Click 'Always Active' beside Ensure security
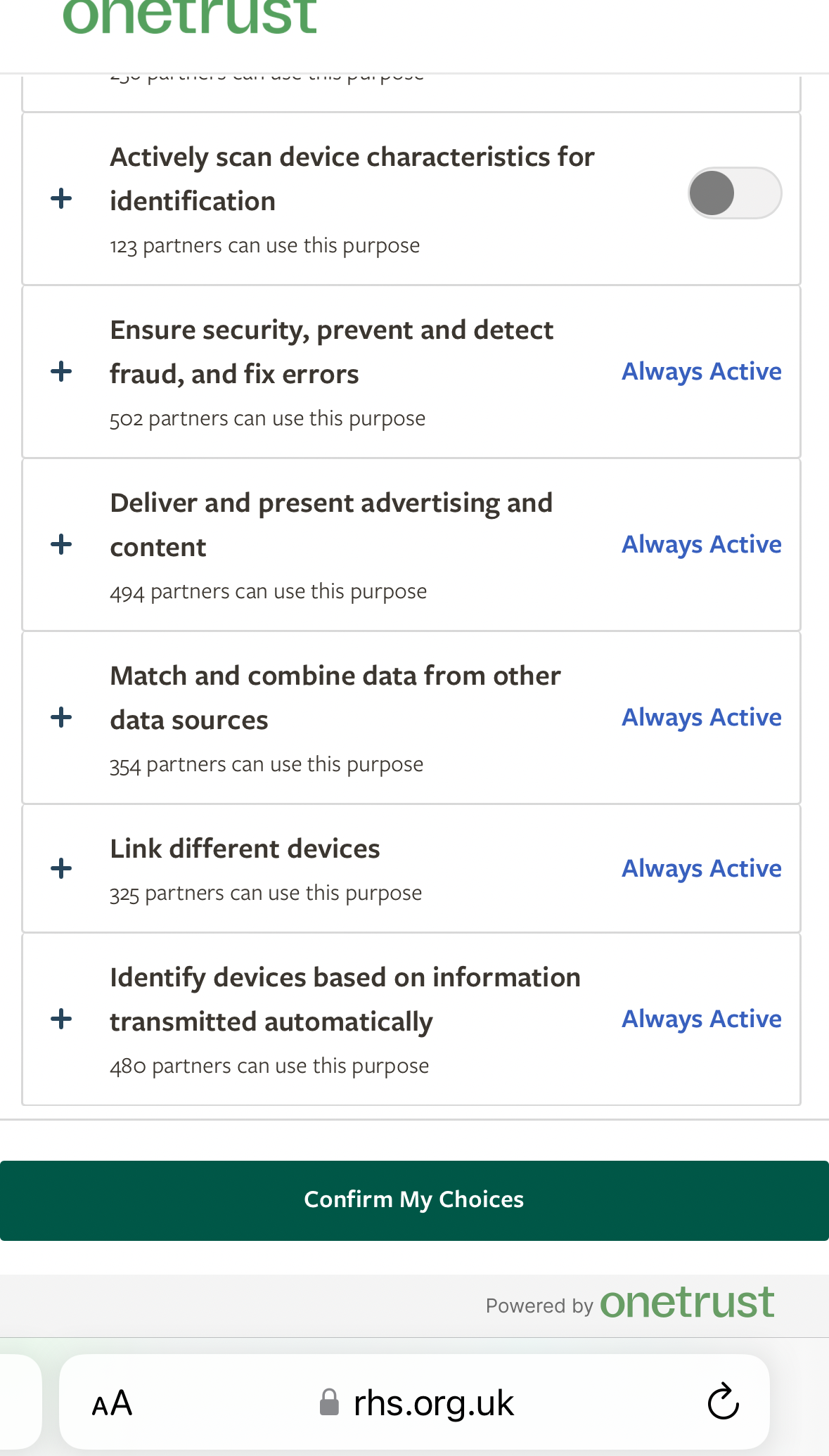The height and width of the screenshot is (1456, 829). [x=701, y=371]
